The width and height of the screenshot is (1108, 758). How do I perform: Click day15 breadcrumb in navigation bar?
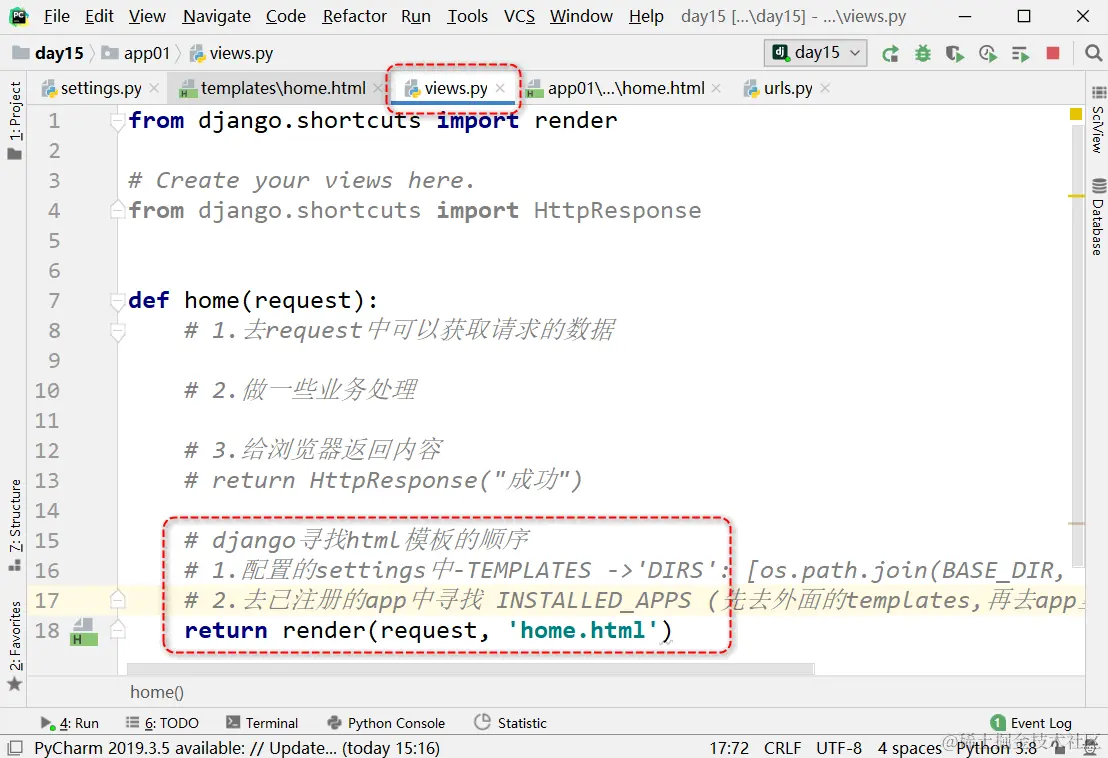pyautogui.click(x=49, y=53)
